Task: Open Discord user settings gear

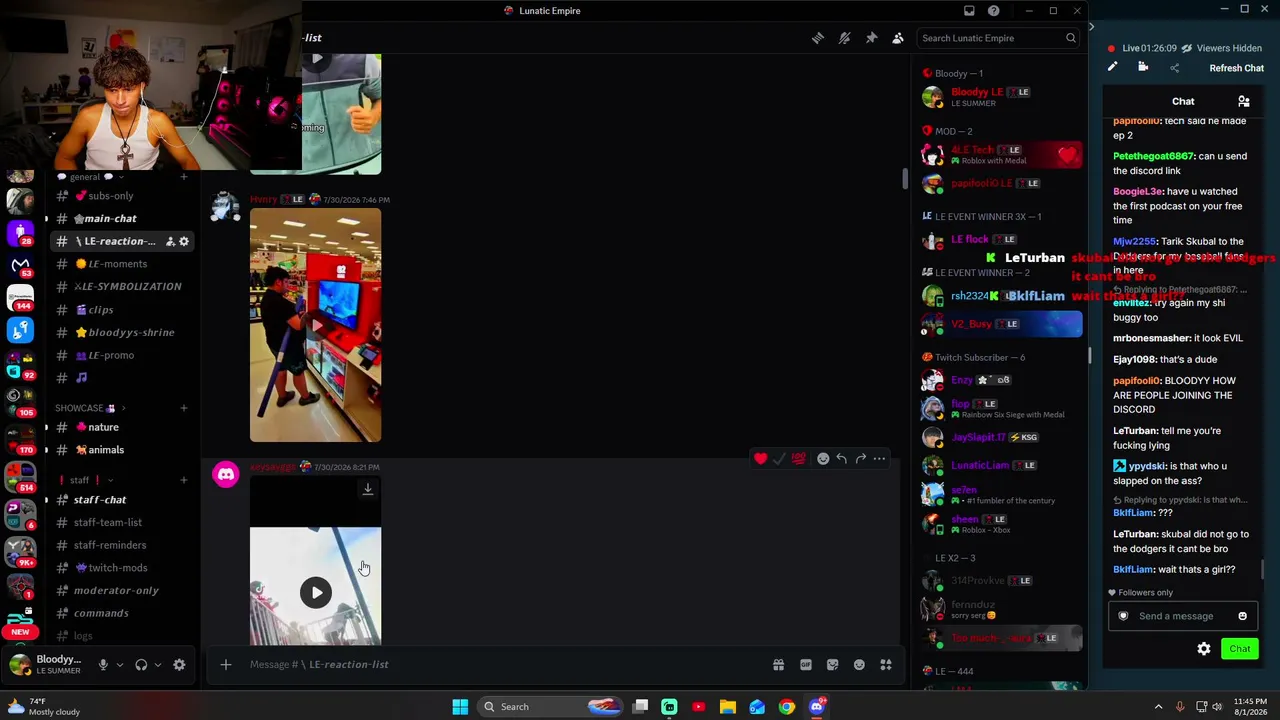Action: [179, 665]
